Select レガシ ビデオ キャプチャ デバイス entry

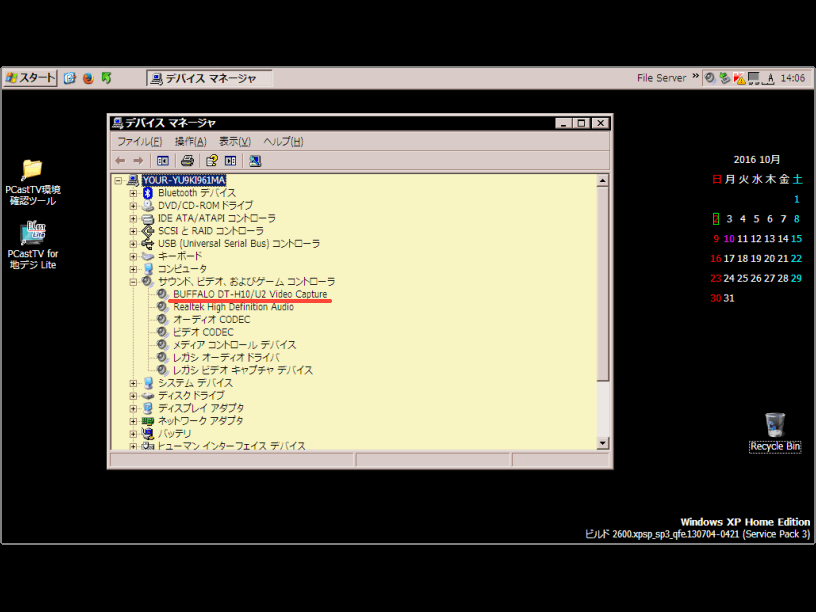coord(243,371)
